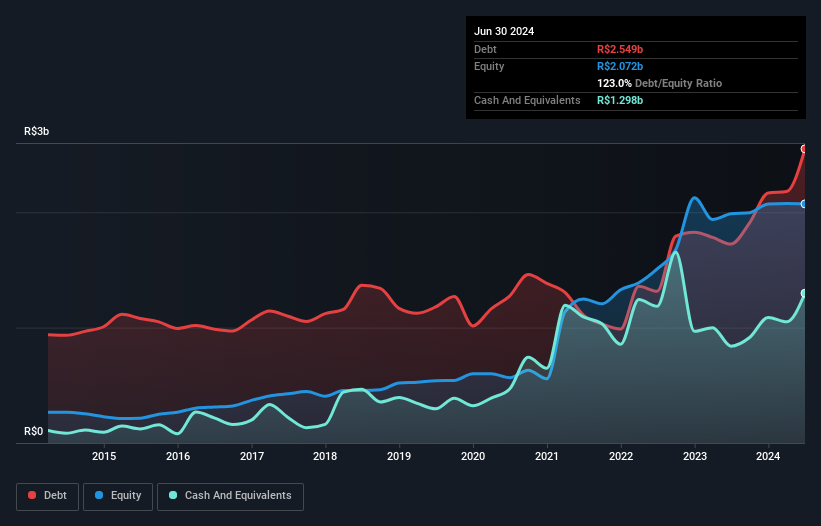This screenshot has height=526, width=821.
Task: Click the 2024 x-axis label
Action: pos(768,456)
